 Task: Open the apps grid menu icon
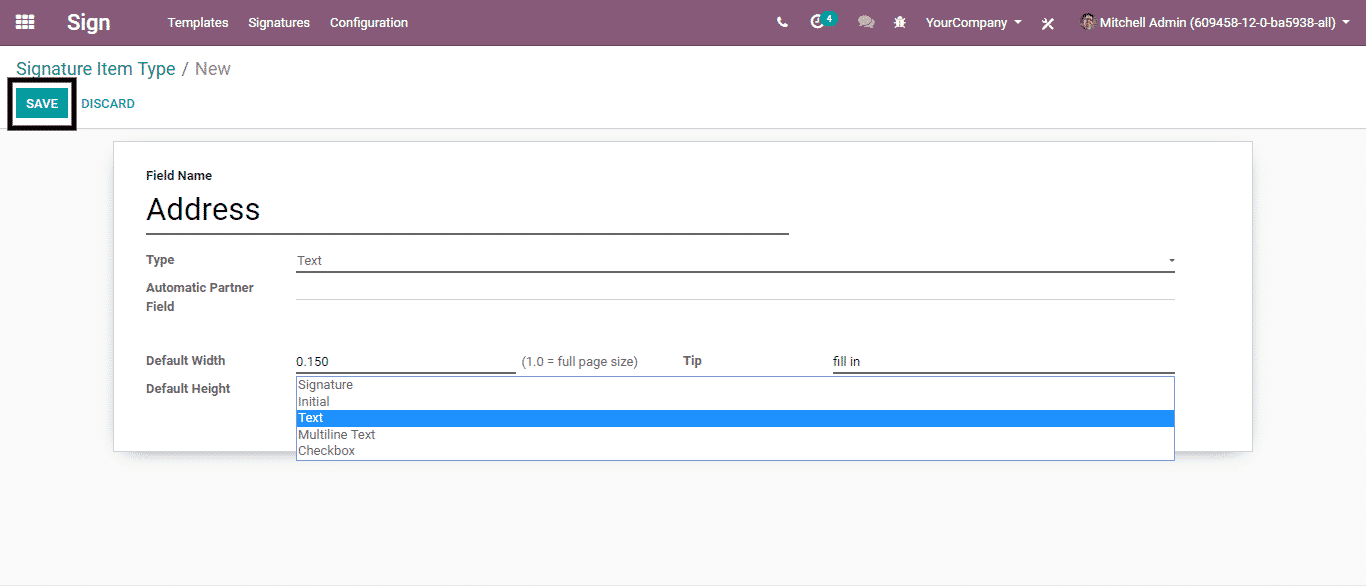[x=25, y=22]
